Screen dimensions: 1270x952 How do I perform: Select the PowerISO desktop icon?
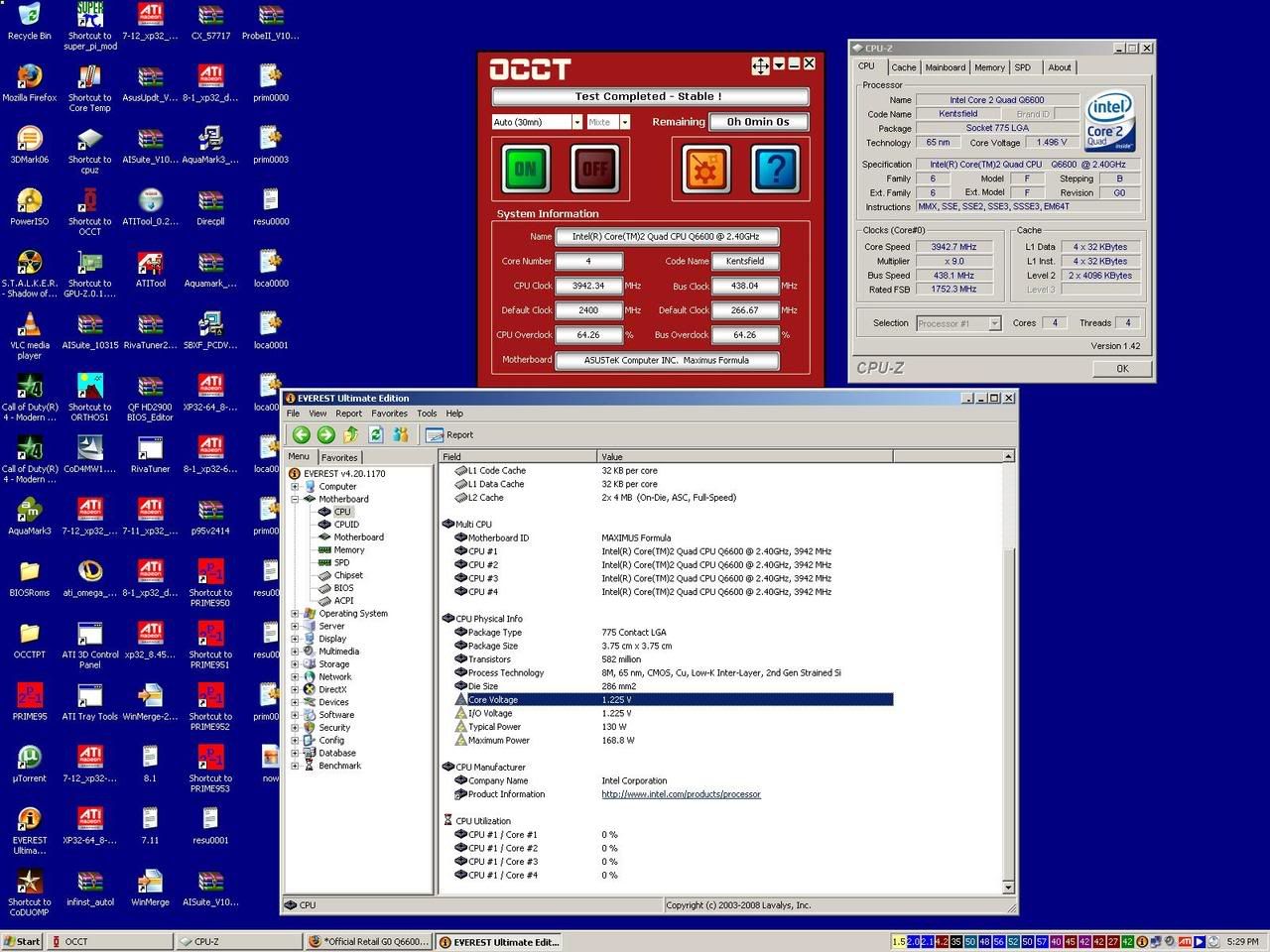[x=30, y=207]
